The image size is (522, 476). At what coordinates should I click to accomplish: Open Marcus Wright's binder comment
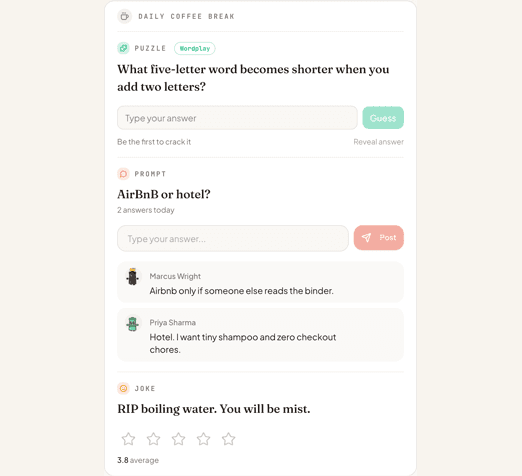[260, 282]
